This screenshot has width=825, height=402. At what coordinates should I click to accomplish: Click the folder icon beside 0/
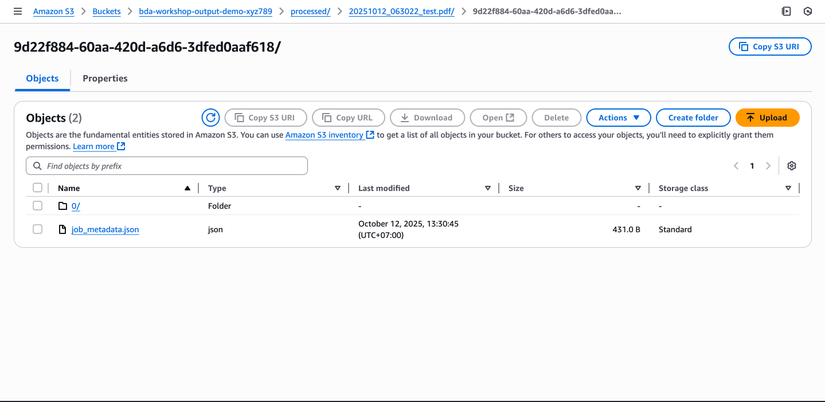click(x=63, y=206)
